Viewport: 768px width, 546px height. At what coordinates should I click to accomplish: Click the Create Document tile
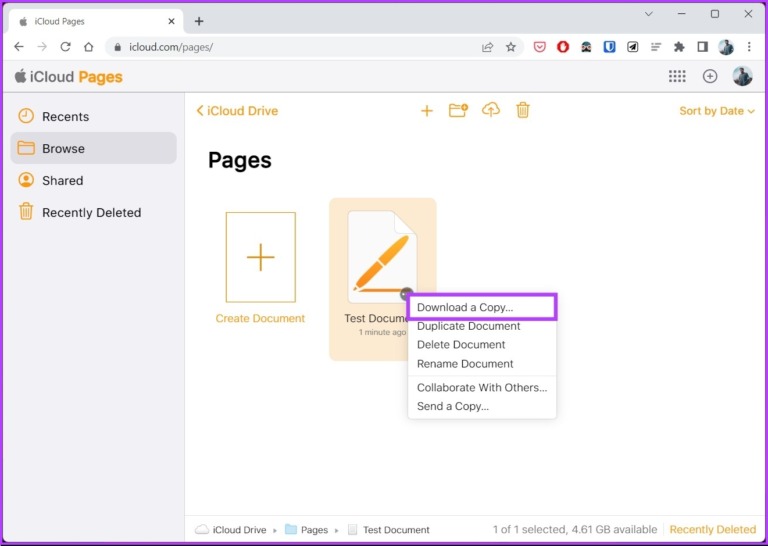point(261,267)
